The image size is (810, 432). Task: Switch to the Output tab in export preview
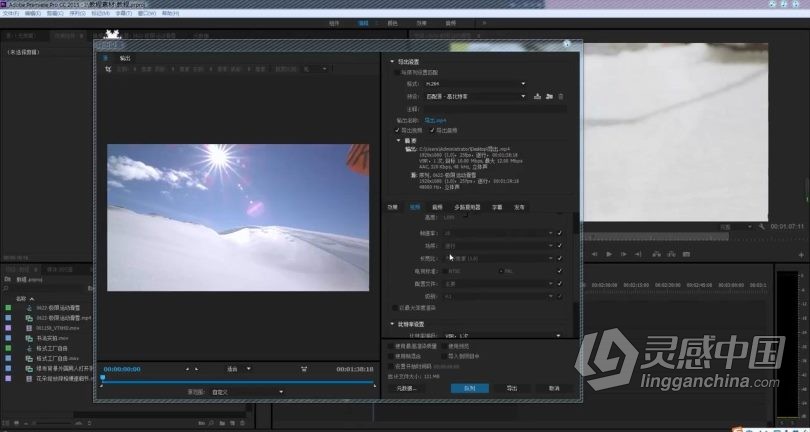tap(125, 58)
